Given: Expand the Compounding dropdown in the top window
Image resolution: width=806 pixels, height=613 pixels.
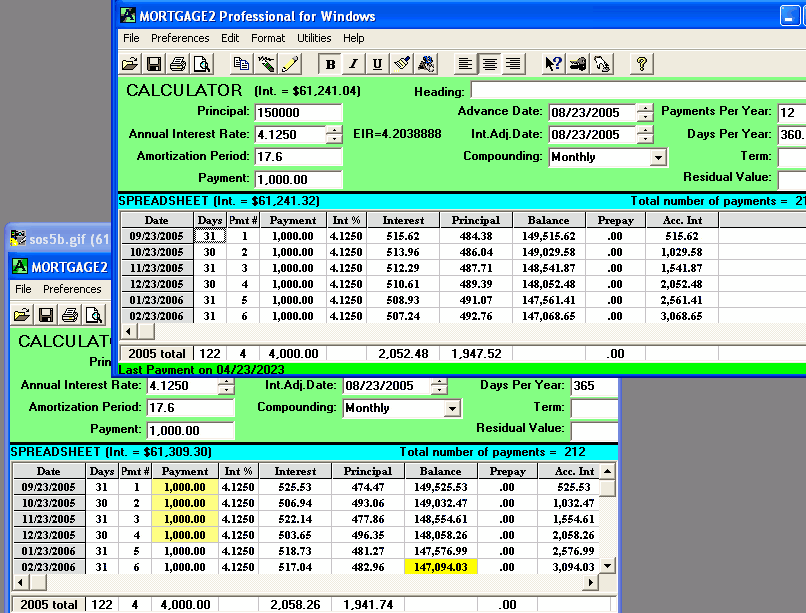Looking at the screenshot, I should tap(658, 157).
